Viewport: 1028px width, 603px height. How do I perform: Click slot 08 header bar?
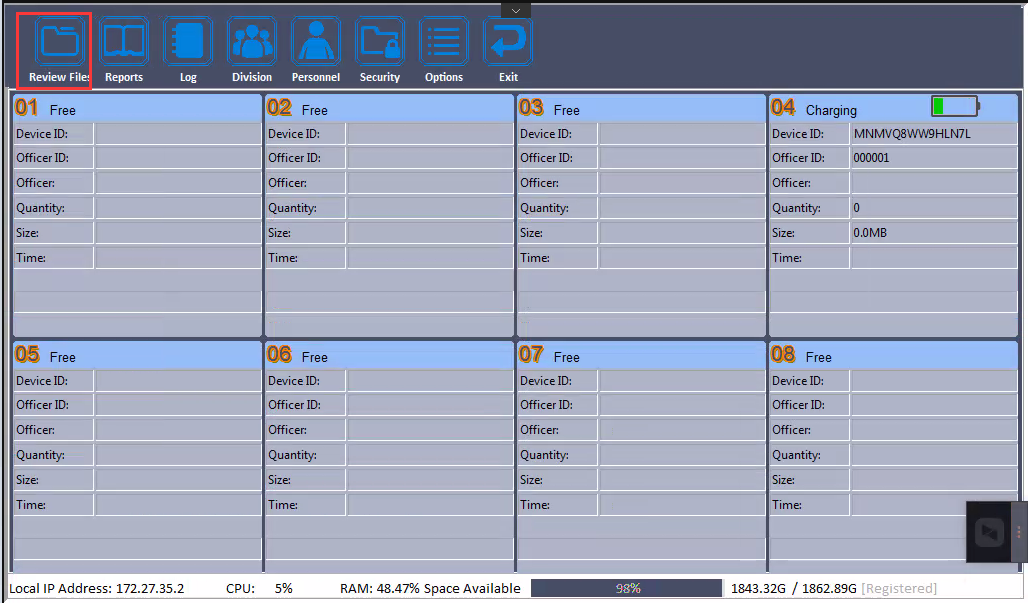click(893, 356)
